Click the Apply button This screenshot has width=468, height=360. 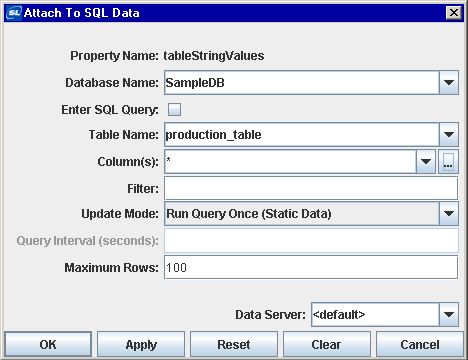coord(141,344)
